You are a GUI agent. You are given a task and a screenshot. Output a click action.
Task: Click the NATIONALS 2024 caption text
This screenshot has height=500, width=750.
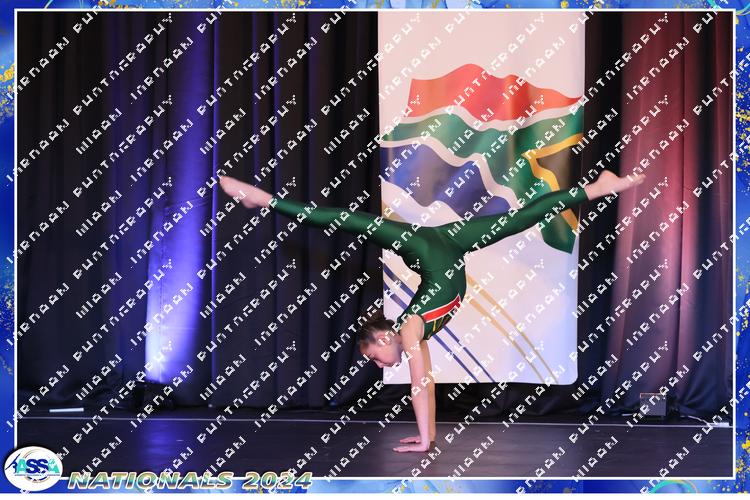(x=190, y=480)
